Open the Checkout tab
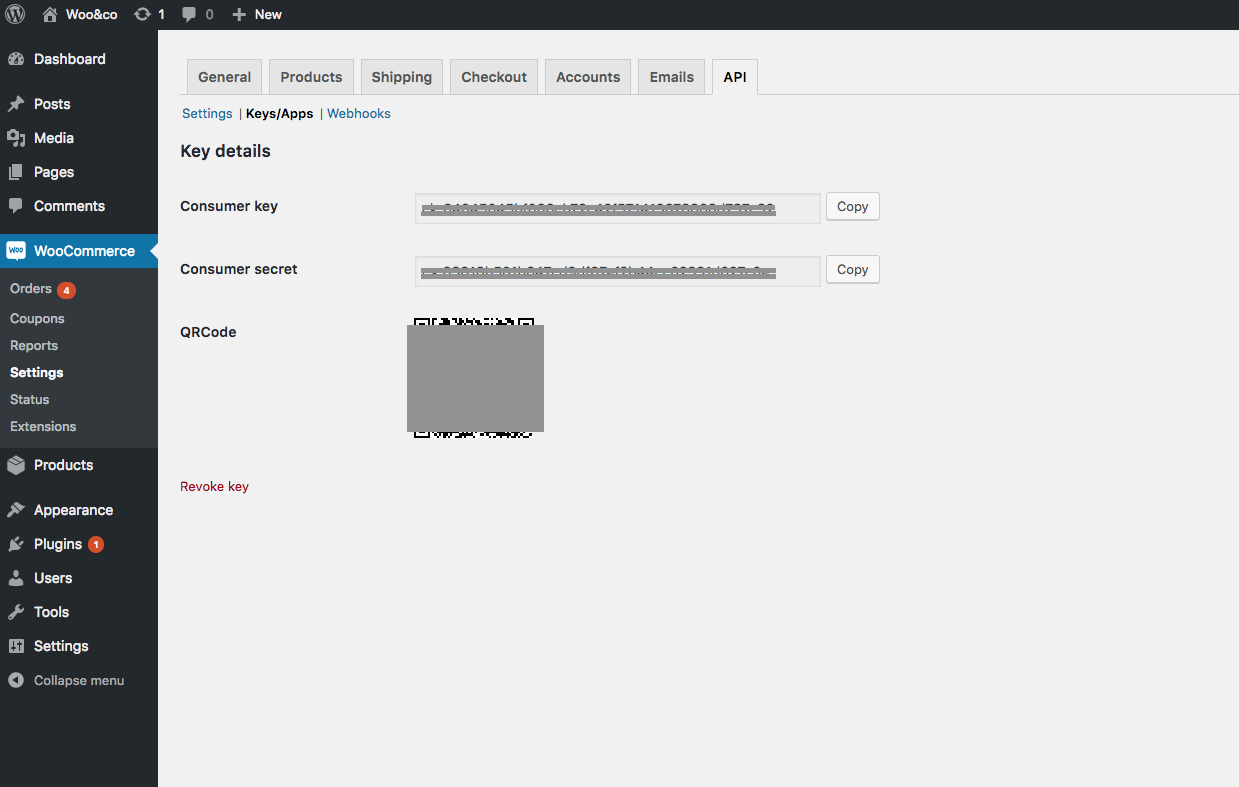1239x787 pixels. [x=494, y=77]
